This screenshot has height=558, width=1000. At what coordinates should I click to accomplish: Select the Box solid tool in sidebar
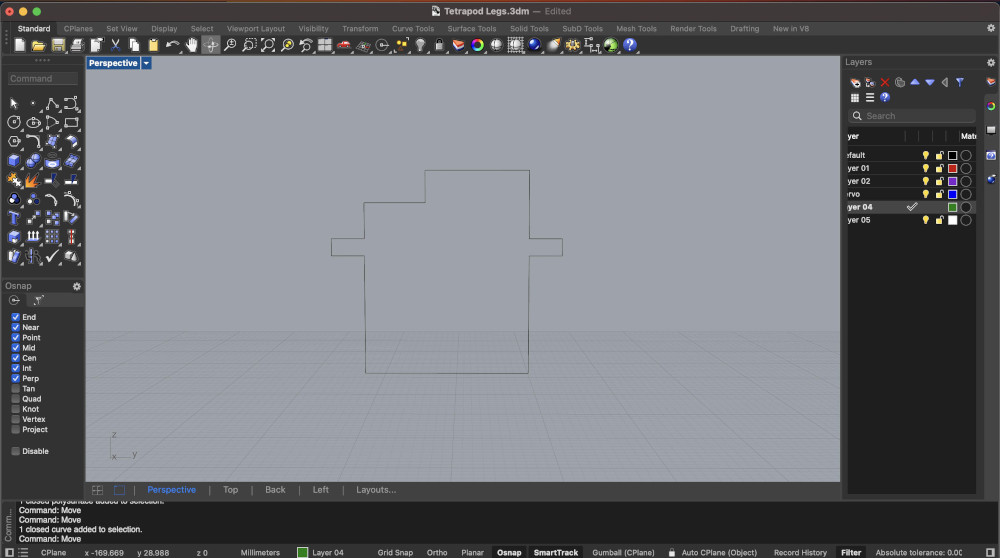[14, 161]
